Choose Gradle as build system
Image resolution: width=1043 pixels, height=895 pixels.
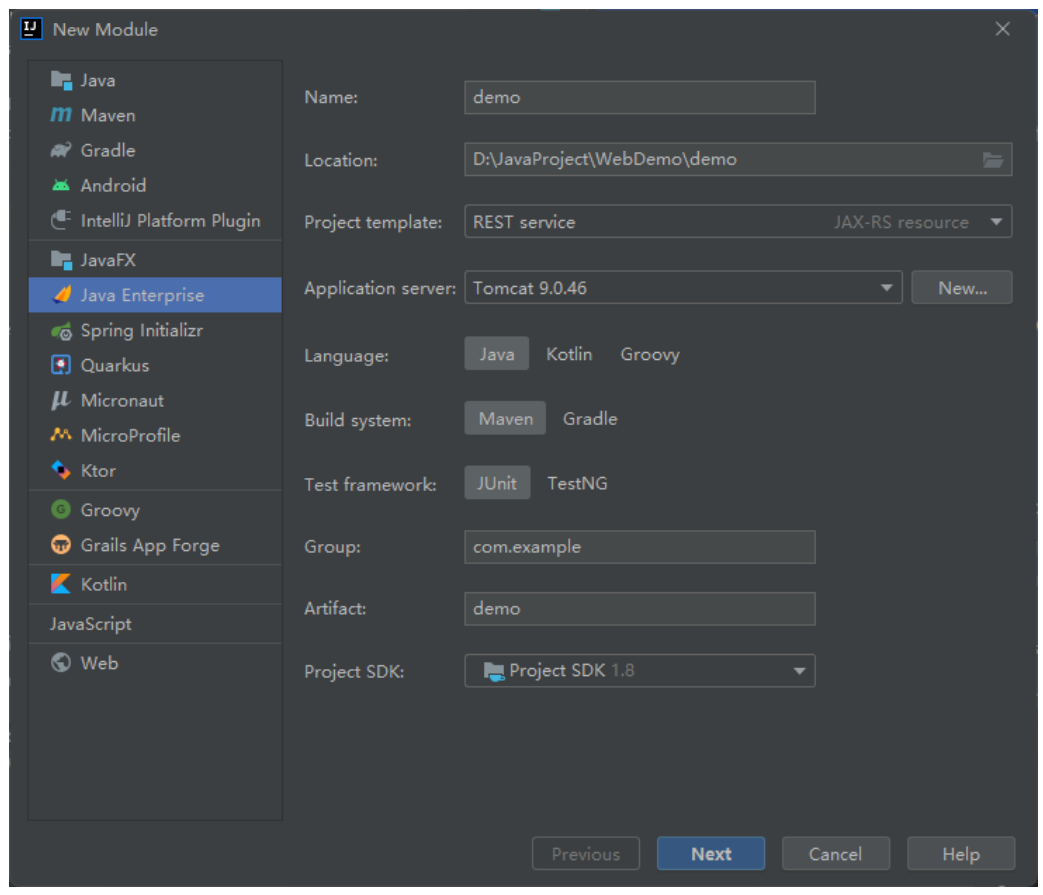tap(590, 419)
